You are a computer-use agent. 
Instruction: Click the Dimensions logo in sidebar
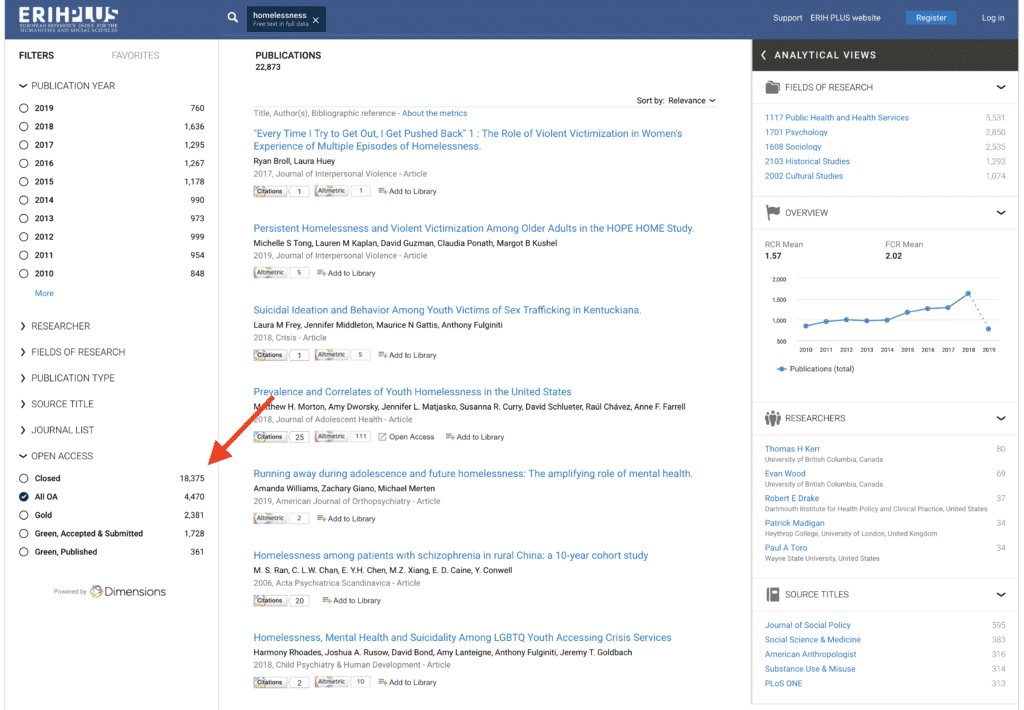(127, 591)
